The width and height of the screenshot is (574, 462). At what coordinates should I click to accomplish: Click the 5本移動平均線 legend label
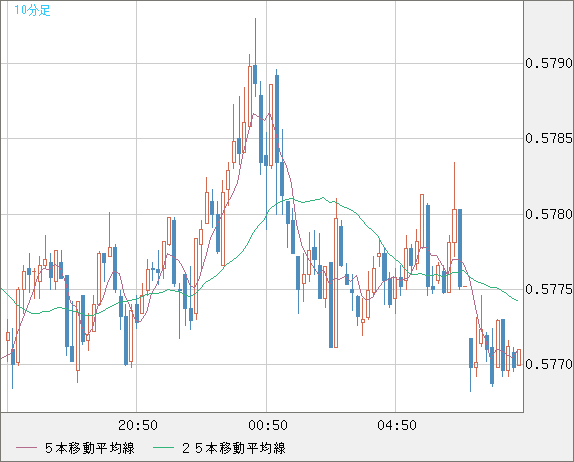(x=90, y=448)
